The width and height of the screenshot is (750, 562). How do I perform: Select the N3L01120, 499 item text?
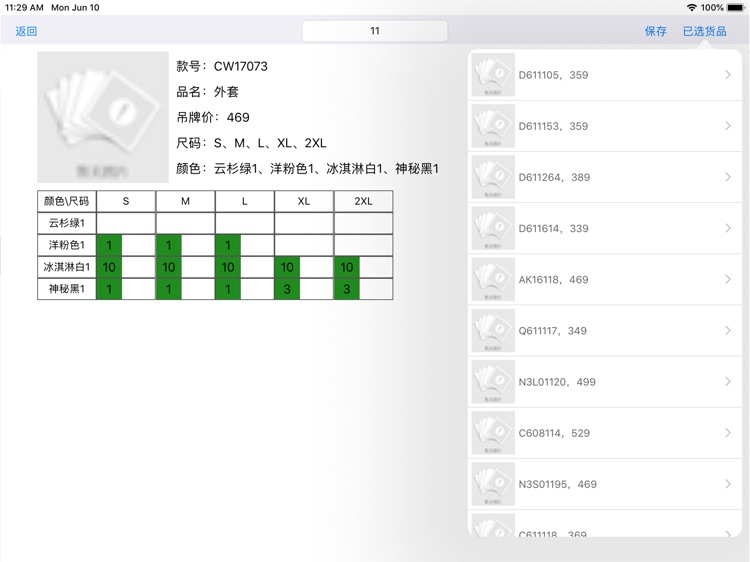tap(557, 382)
